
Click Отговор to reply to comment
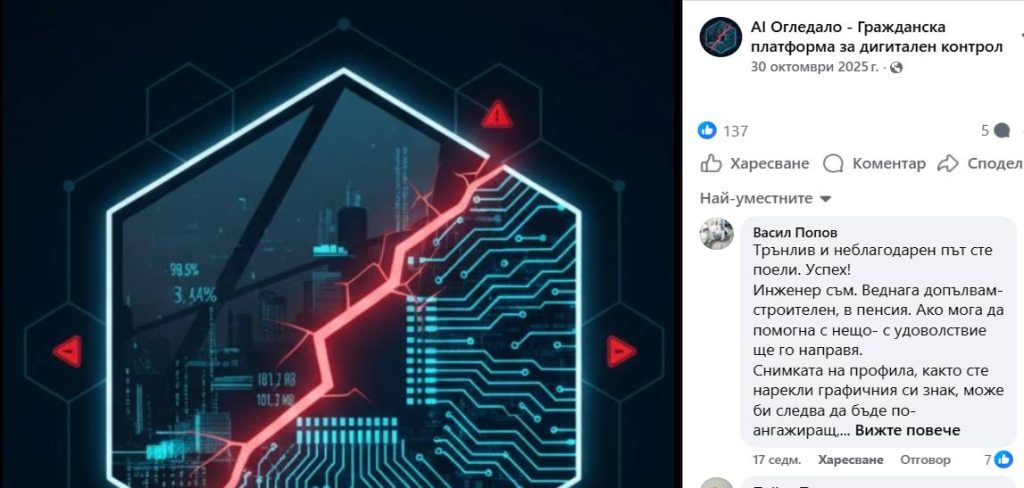click(x=925, y=460)
